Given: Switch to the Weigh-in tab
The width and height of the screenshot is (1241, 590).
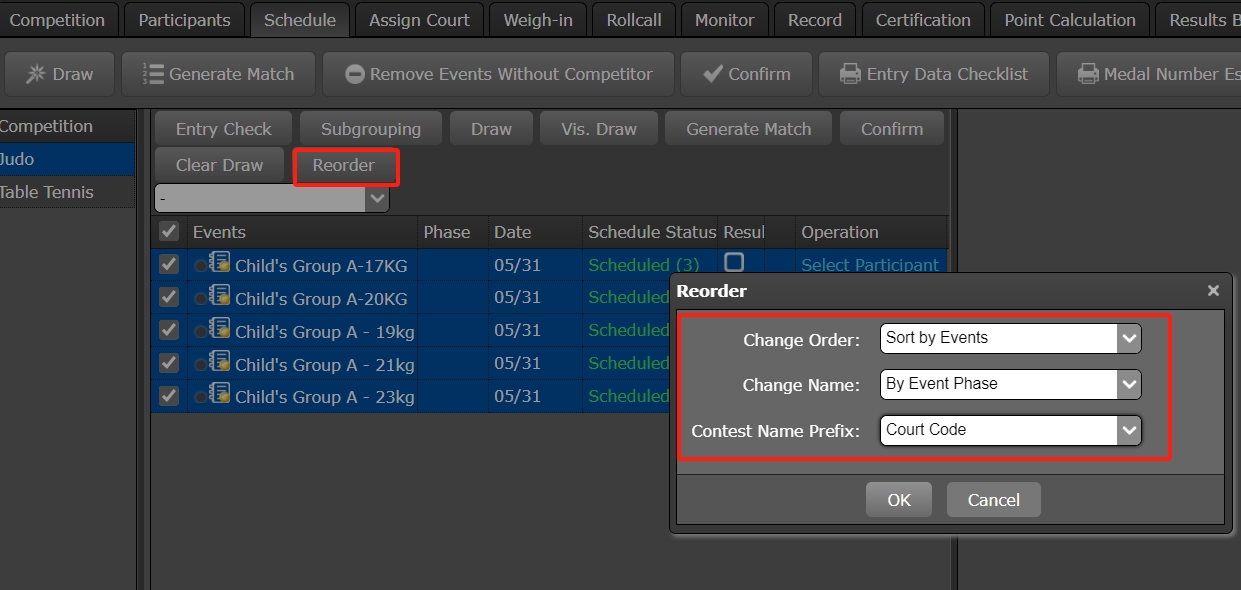Looking at the screenshot, I should 537,19.
